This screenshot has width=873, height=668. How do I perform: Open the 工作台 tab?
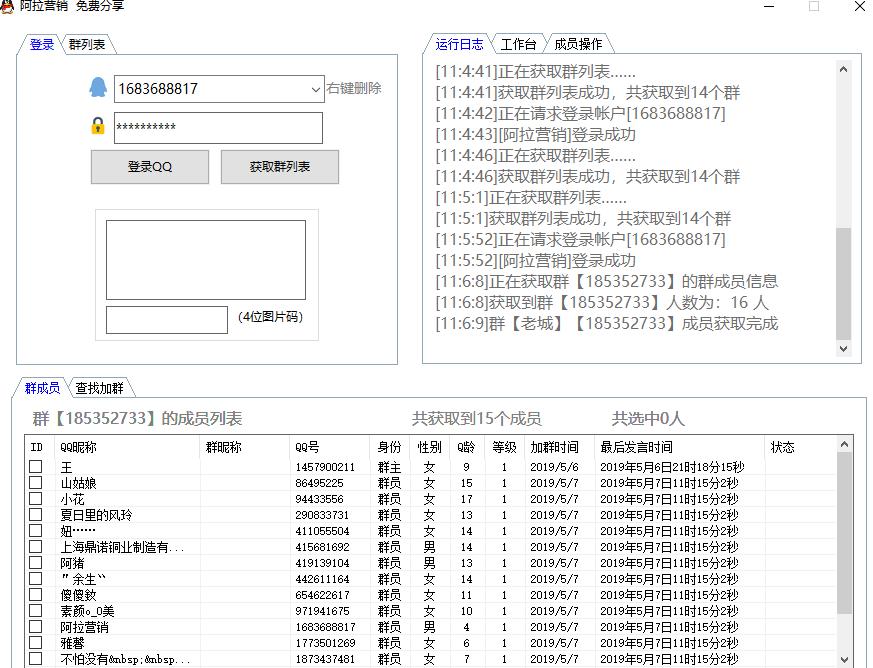pos(518,45)
